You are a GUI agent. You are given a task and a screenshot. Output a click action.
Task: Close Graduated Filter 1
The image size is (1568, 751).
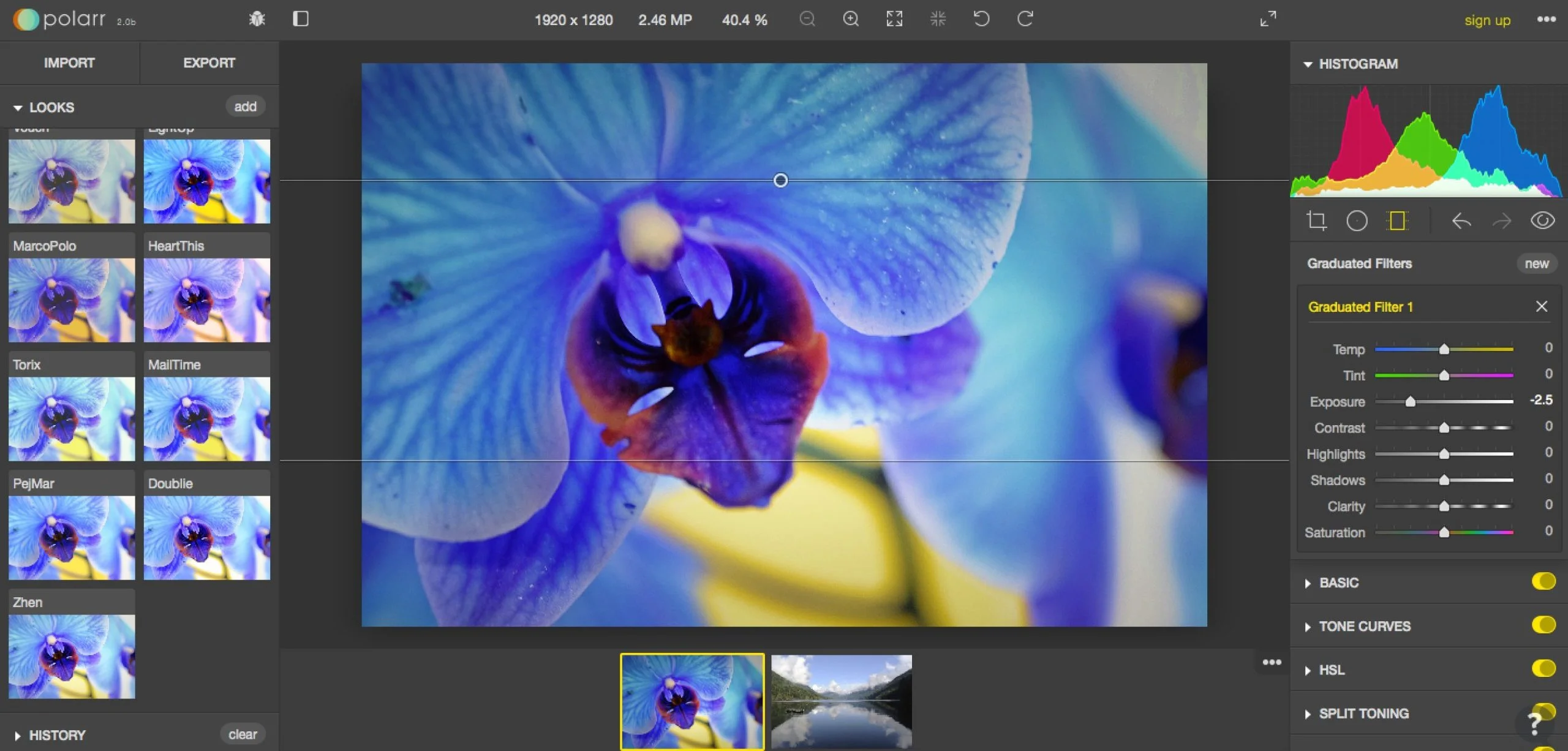coord(1542,306)
